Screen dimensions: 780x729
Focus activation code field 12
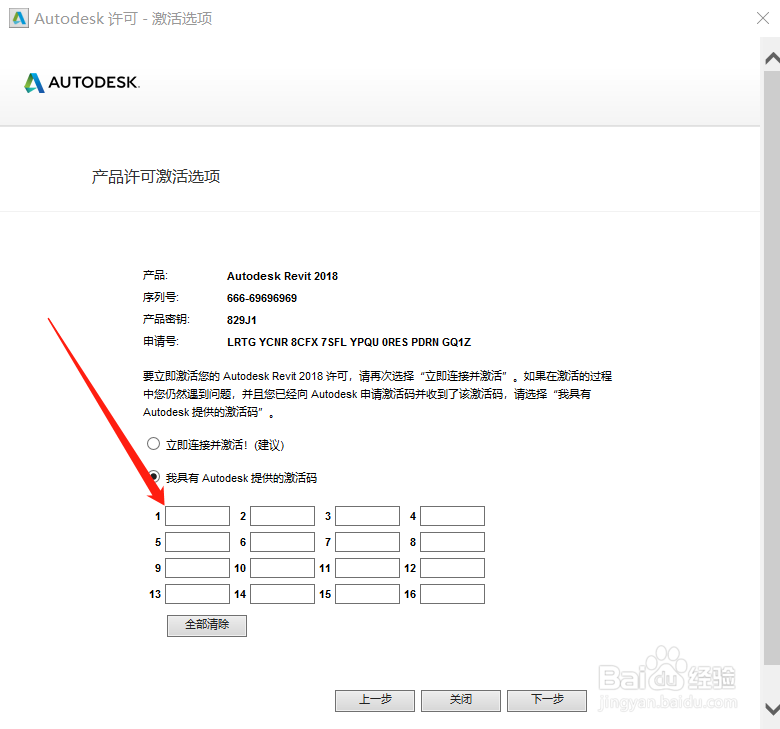(453, 568)
